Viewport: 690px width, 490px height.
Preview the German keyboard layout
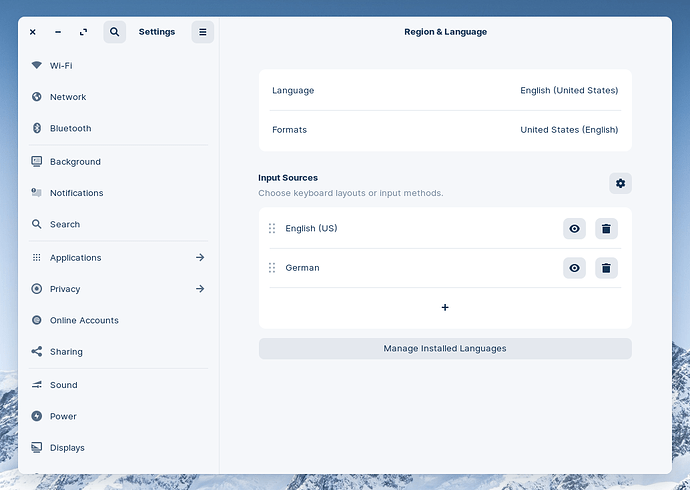(574, 267)
